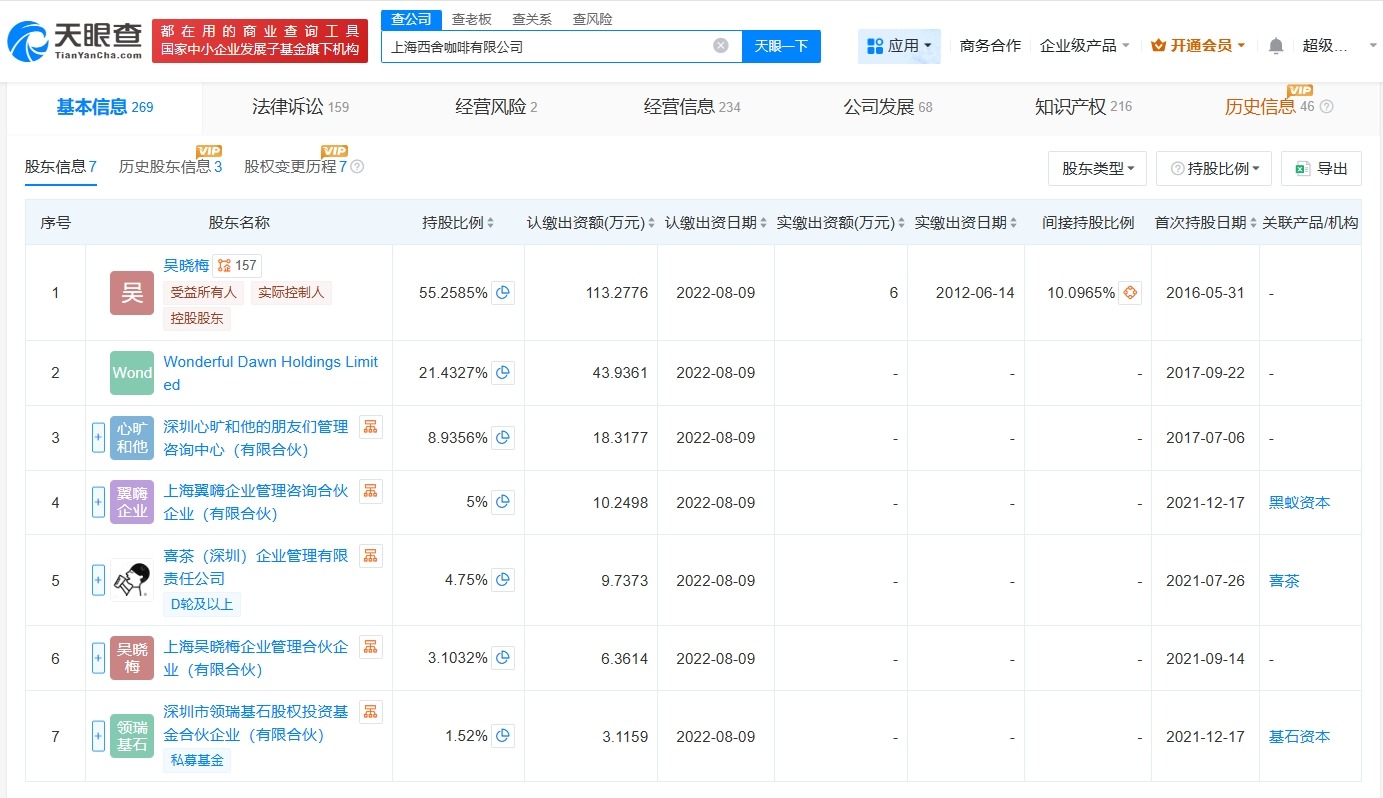Screen dimensions: 1383x798
Task: Click the equity structure icon beside 喜茶(深圳)公司 name
Action: pos(370,555)
